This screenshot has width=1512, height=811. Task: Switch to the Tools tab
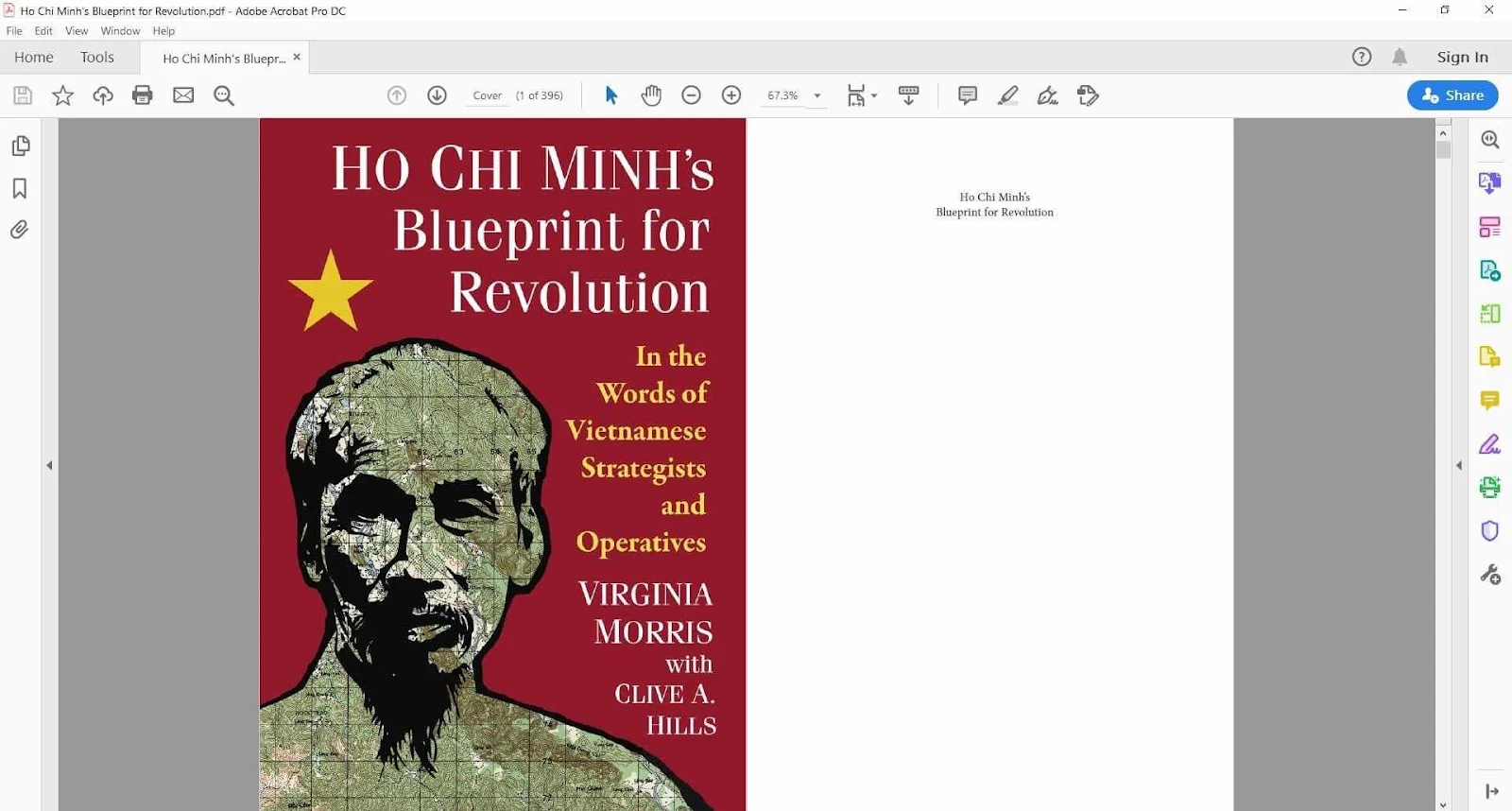[x=97, y=58]
